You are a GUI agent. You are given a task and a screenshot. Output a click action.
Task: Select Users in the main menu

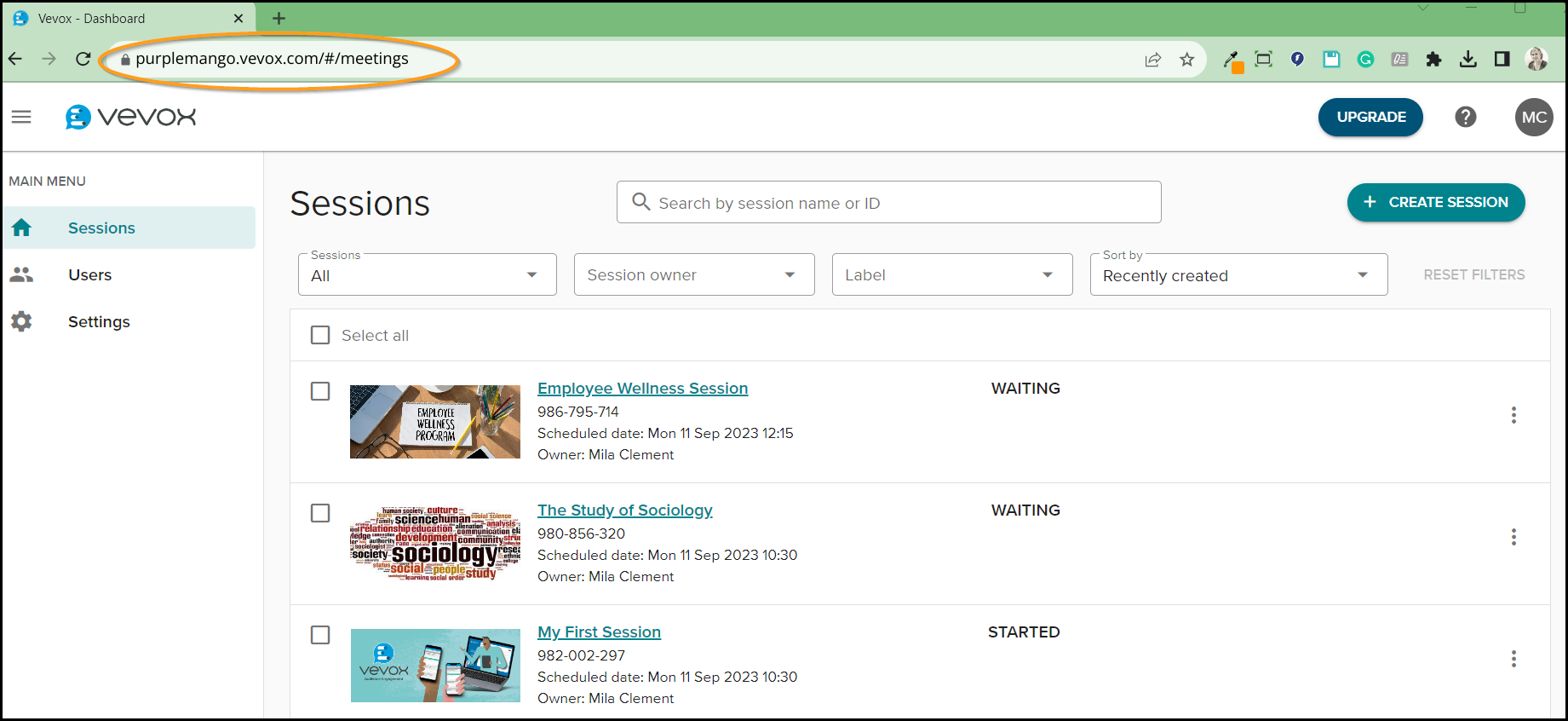[129, 274]
